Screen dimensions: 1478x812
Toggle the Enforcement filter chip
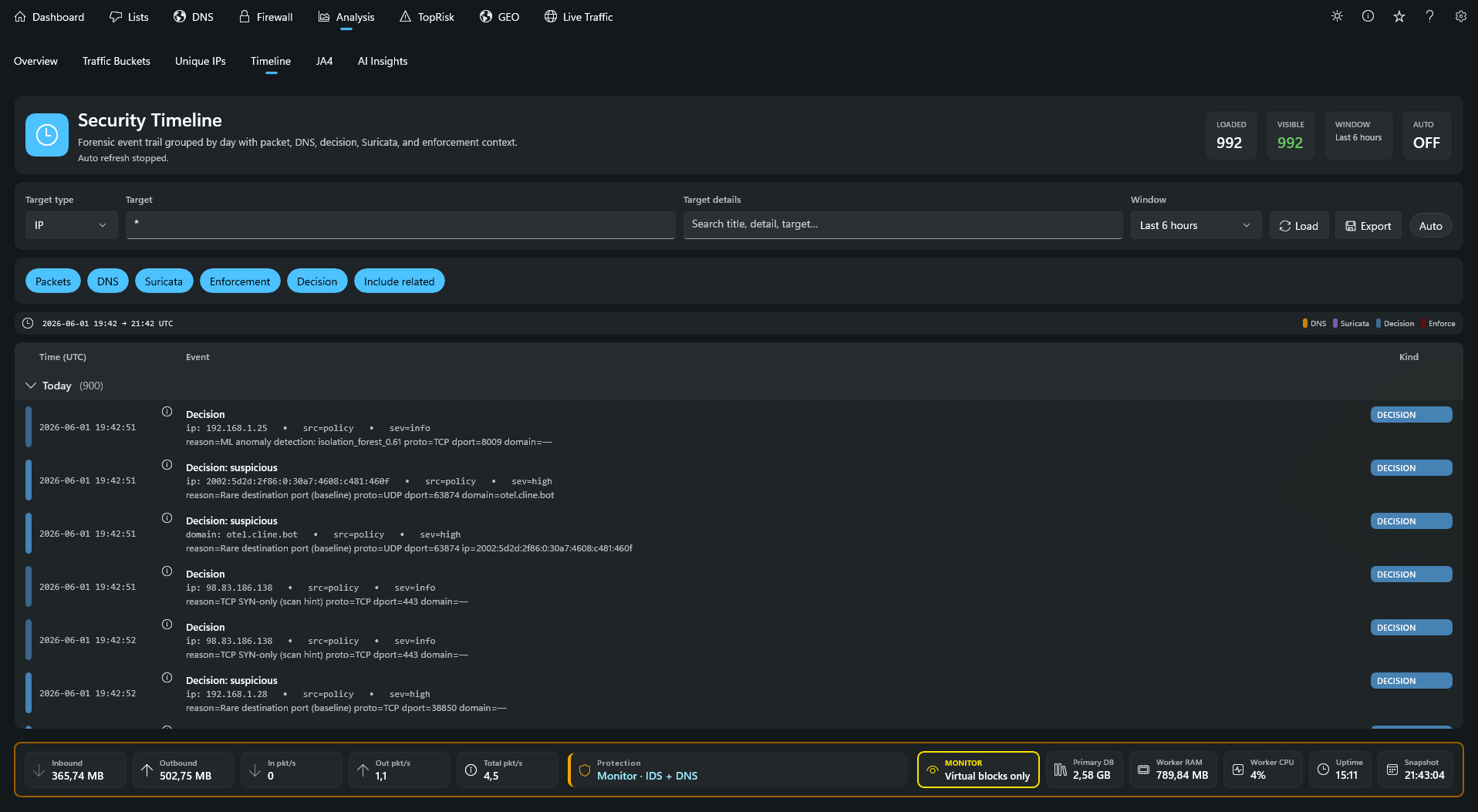tap(240, 281)
